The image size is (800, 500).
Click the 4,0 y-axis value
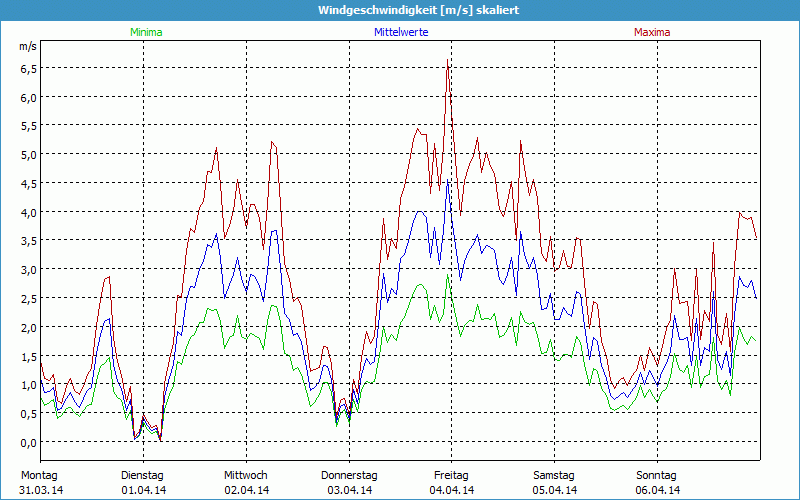pyautogui.click(x=28, y=212)
